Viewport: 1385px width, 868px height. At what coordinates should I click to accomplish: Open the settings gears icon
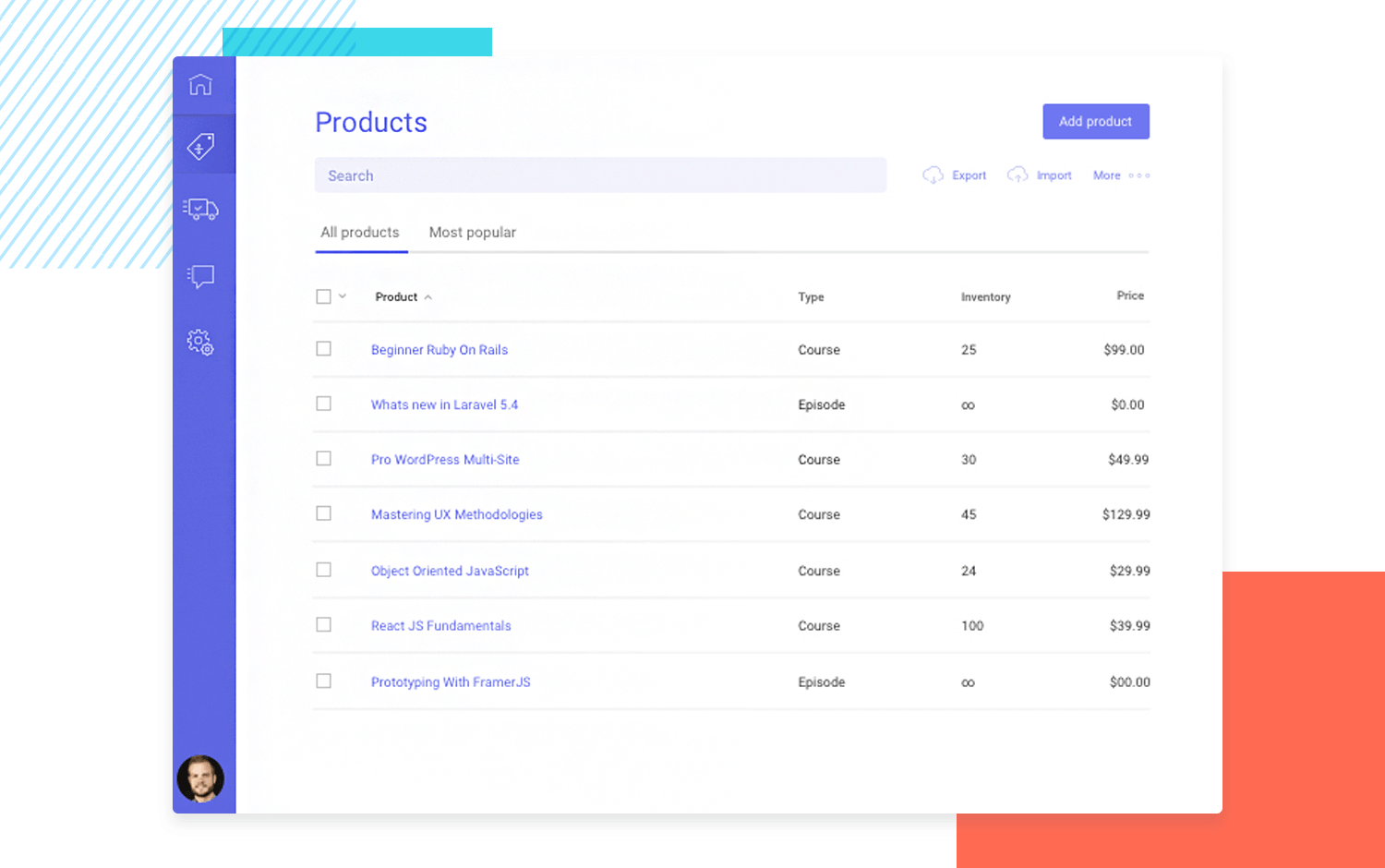coord(200,343)
